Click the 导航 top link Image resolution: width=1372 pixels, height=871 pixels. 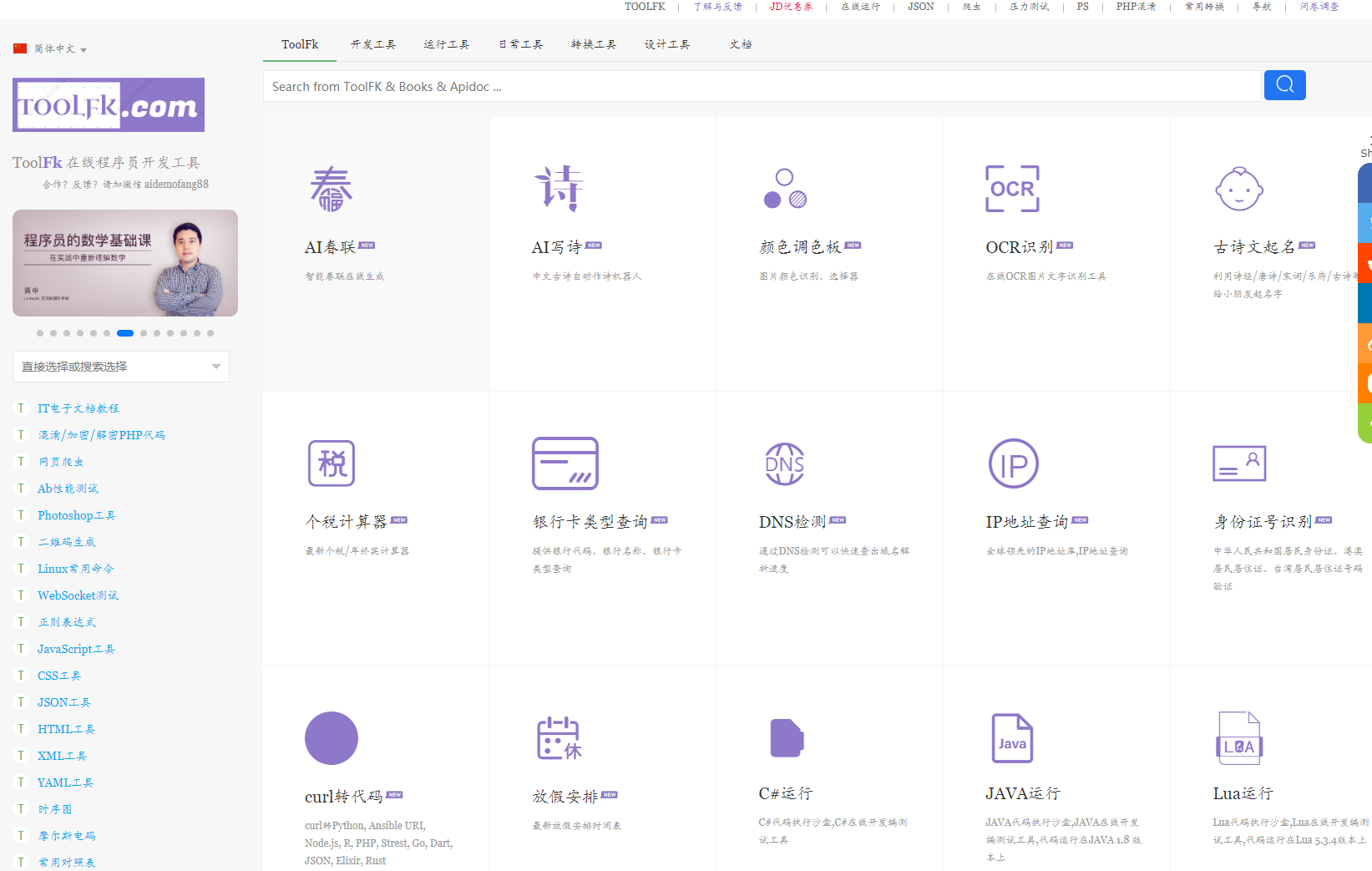coord(1262,7)
